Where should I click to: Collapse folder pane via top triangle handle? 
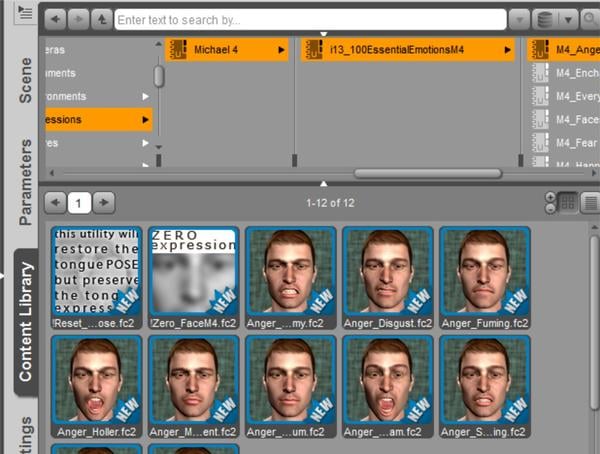pos(324,34)
